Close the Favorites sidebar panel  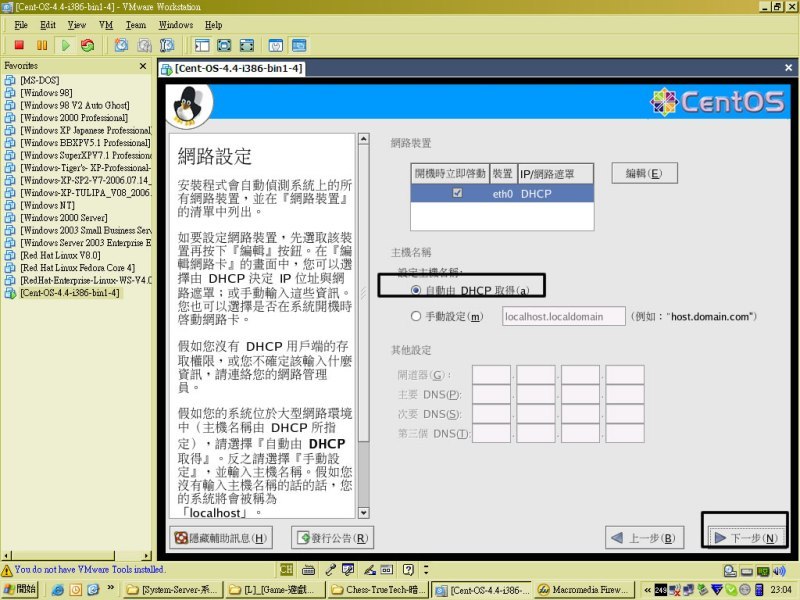(143, 66)
